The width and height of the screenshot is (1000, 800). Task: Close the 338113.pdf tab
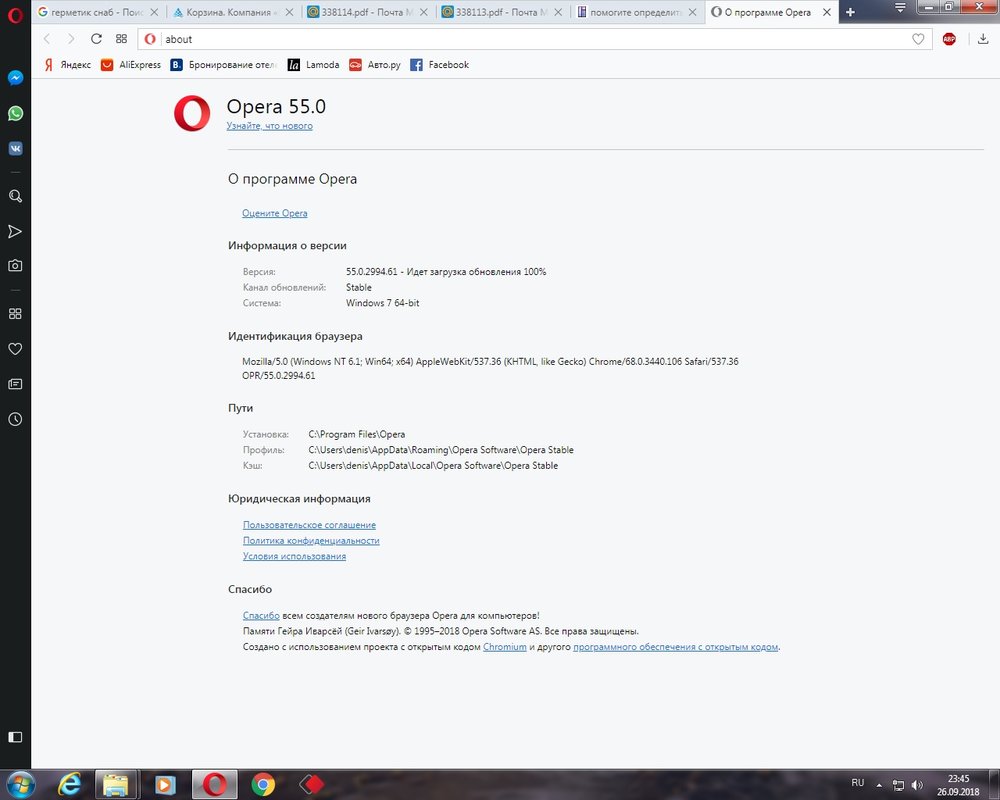click(558, 12)
